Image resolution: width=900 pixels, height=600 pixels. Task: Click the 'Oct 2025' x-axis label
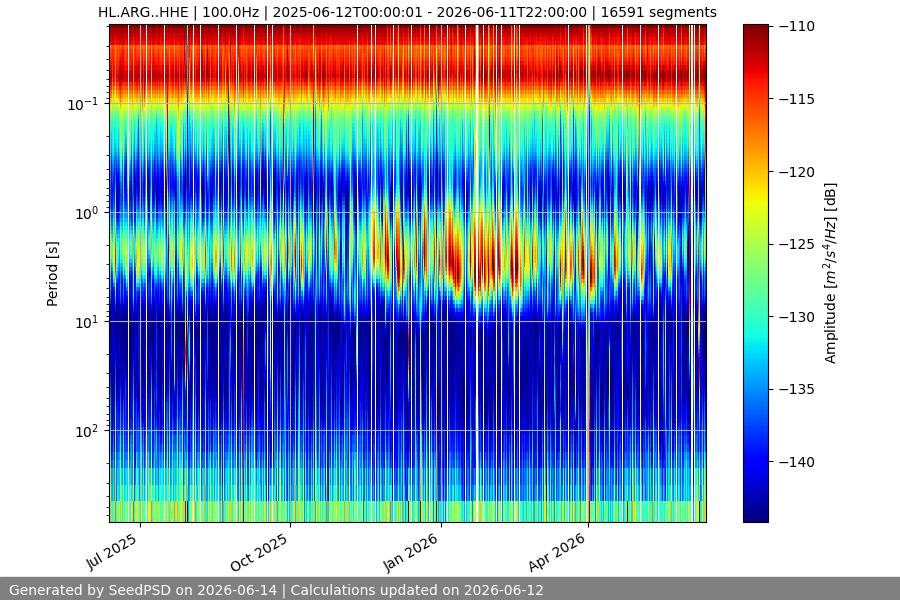click(259, 552)
